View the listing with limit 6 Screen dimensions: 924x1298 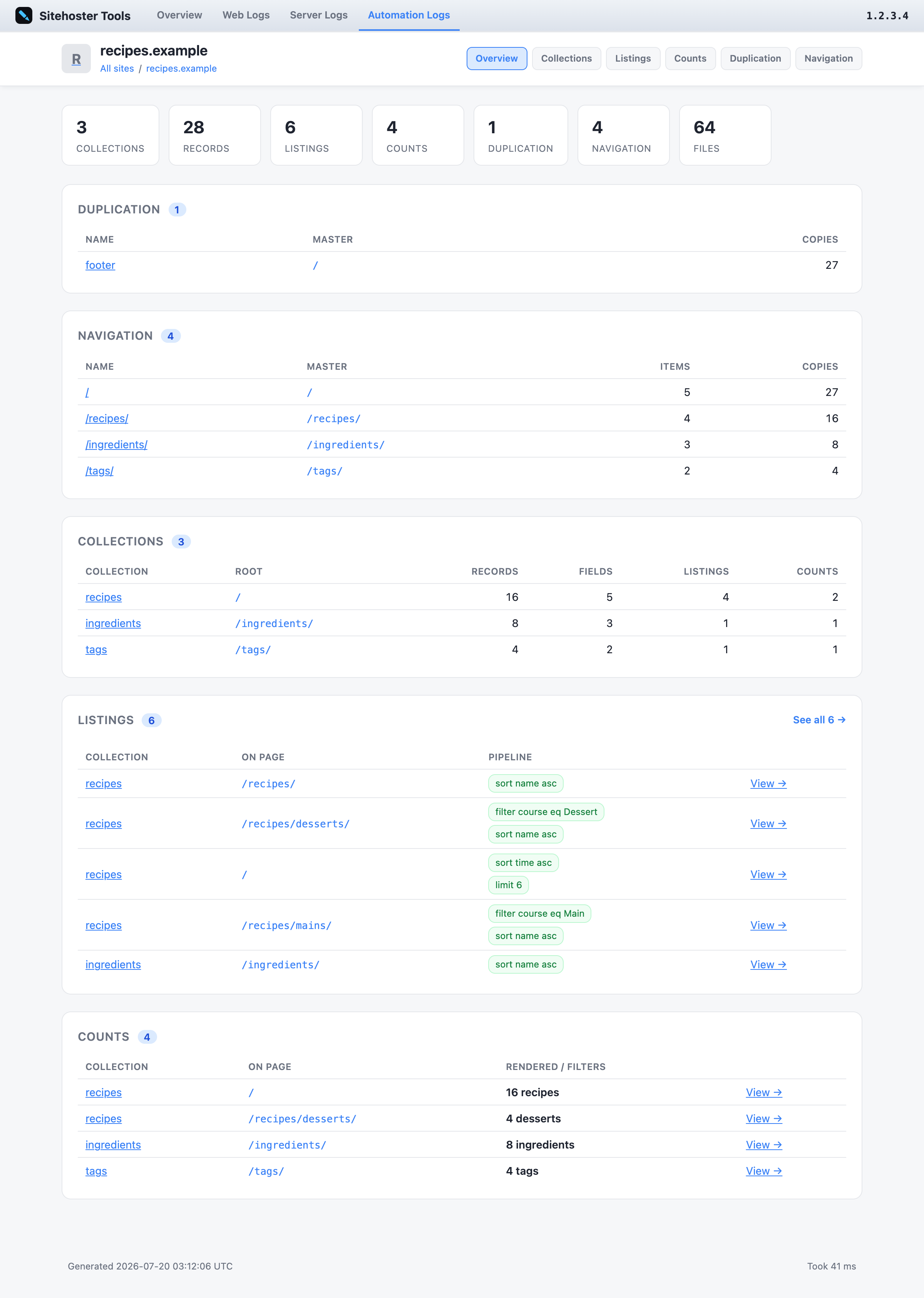click(768, 875)
